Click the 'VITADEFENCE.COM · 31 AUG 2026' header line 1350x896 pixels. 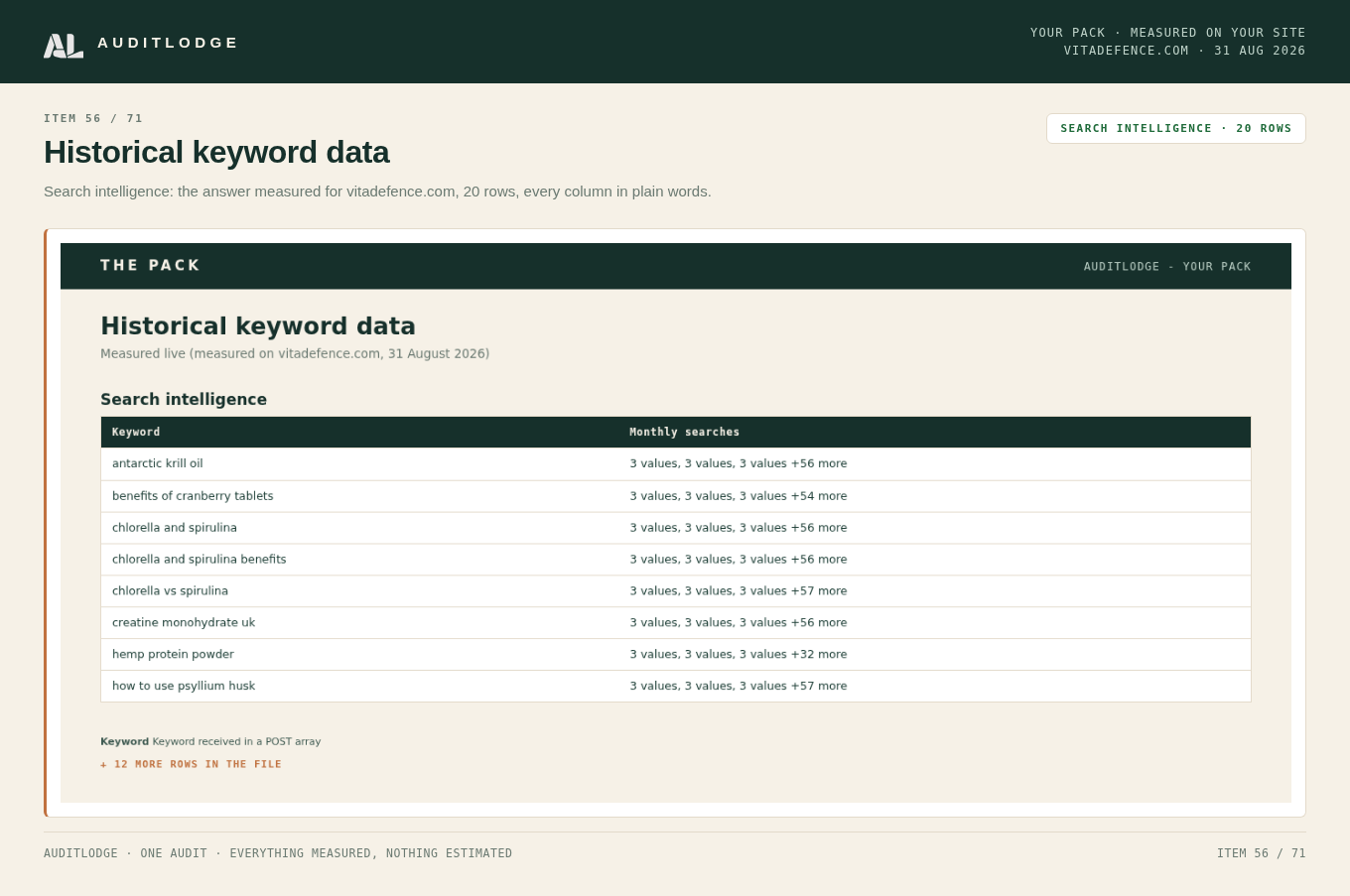coord(1184,51)
